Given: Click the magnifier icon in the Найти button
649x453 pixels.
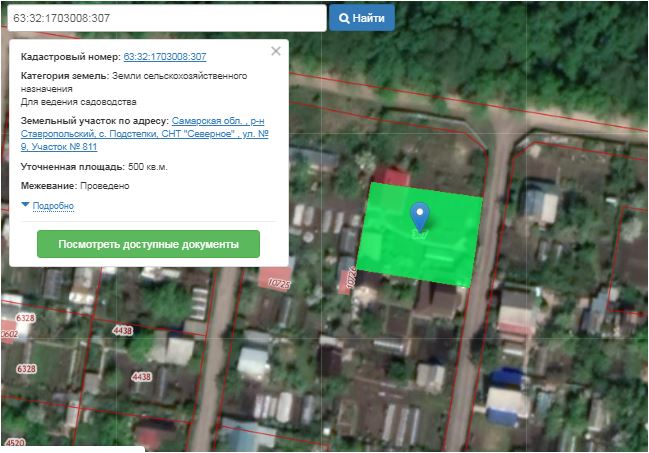Looking at the screenshot, I should click(x=344, y=18).
